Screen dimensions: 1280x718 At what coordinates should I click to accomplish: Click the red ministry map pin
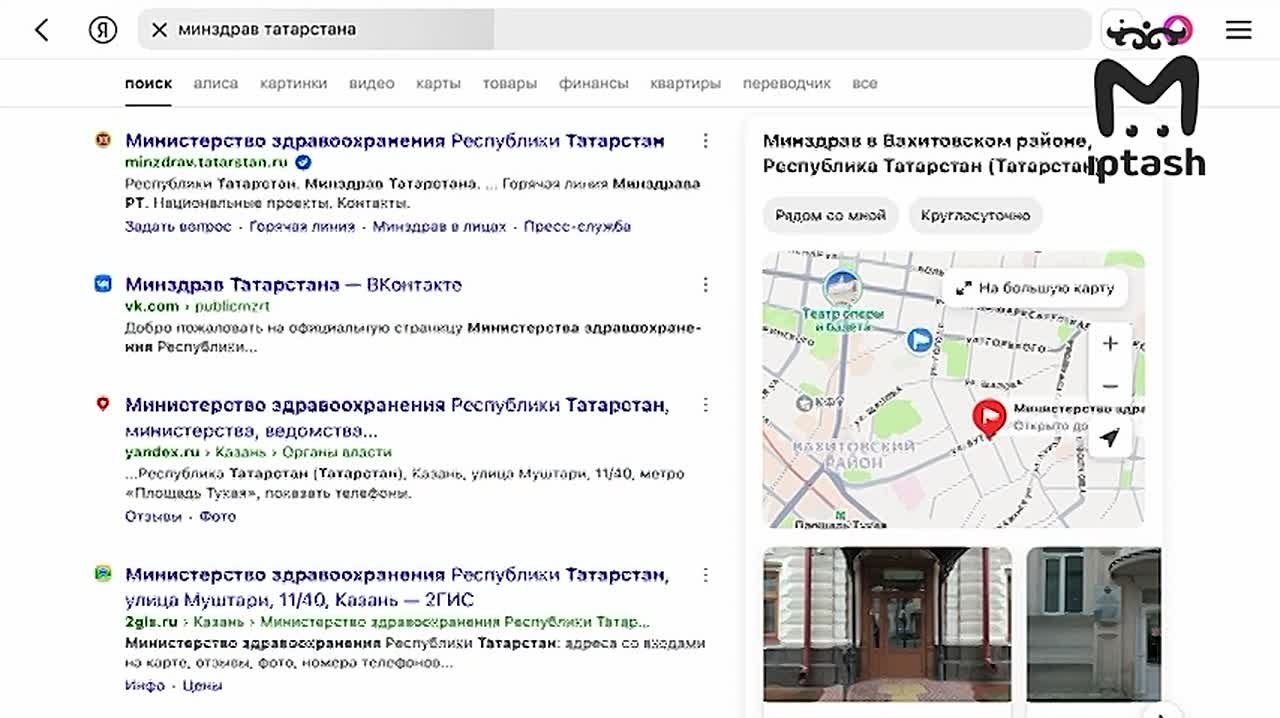[x=989, y=416]
